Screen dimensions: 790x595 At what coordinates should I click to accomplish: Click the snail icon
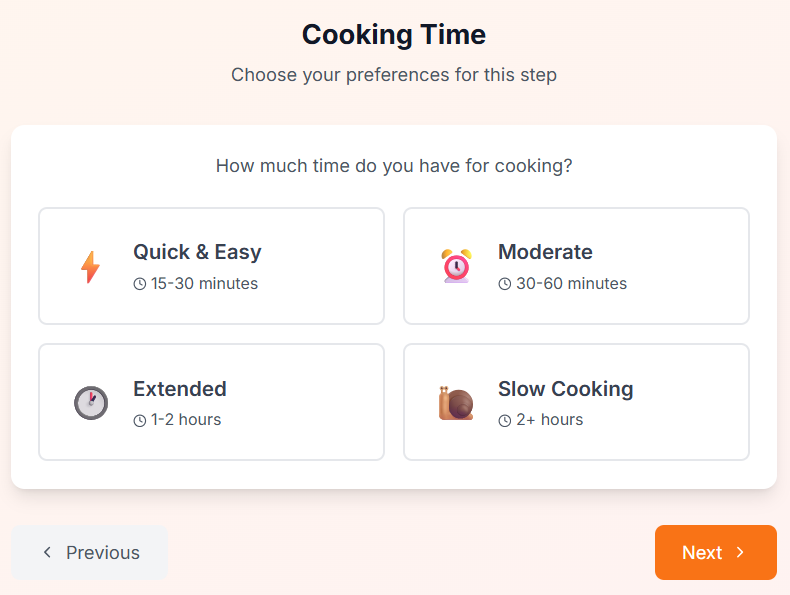(x=455, y=403)
